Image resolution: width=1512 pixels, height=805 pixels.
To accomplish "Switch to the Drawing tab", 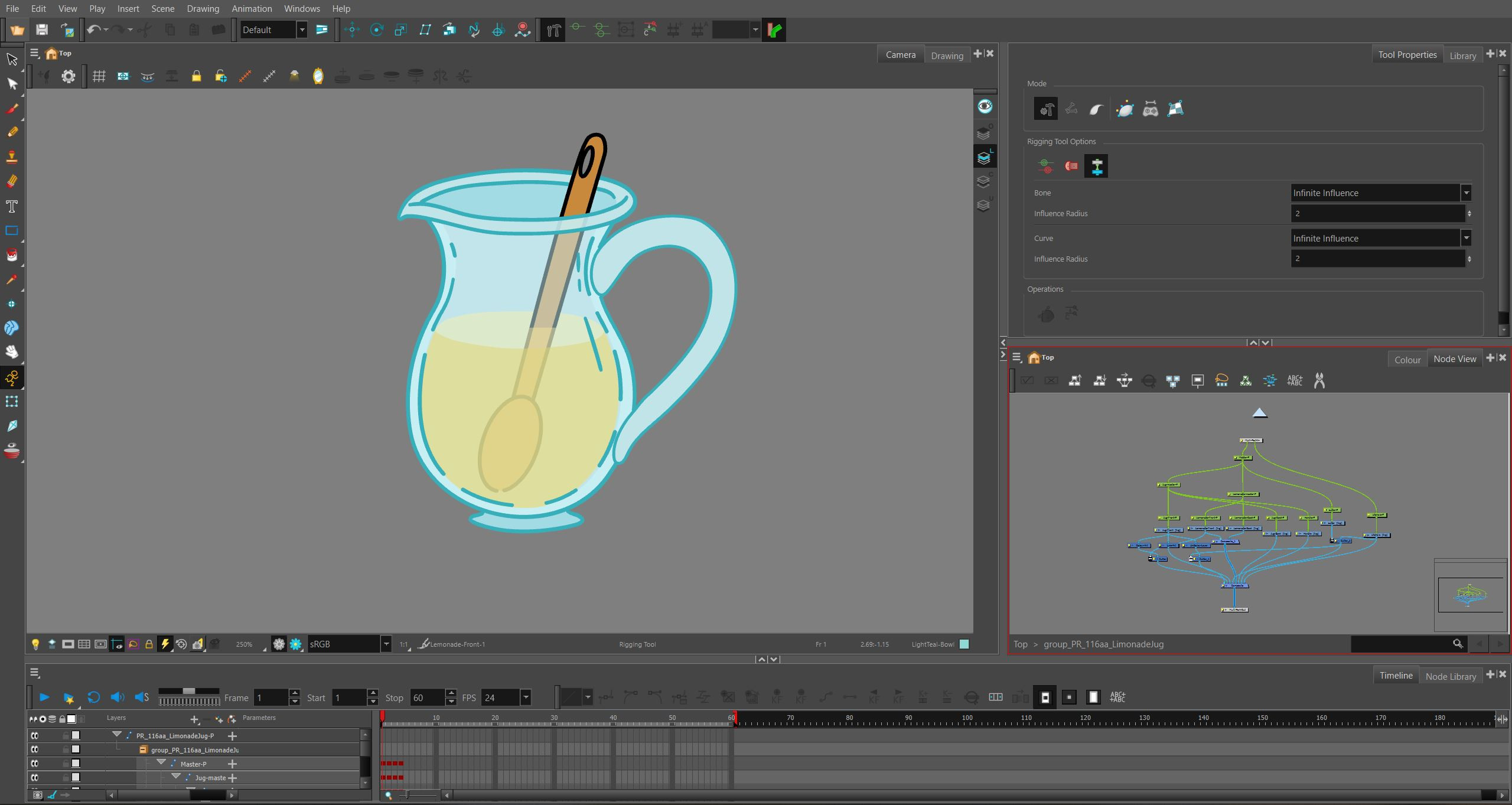I will (x=947, y=56).
